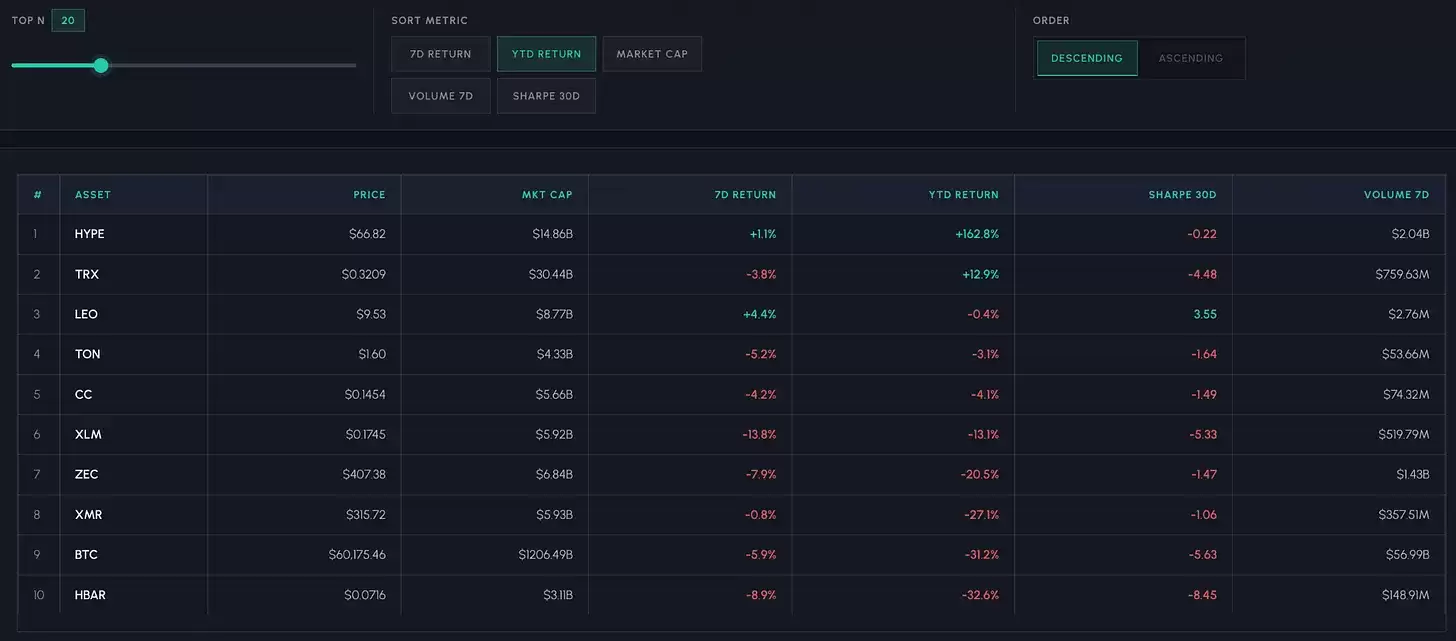This screenshot has width=1456, height=641.
Task: Click the Sharpe 30D column header
Action: [1182, 195]
